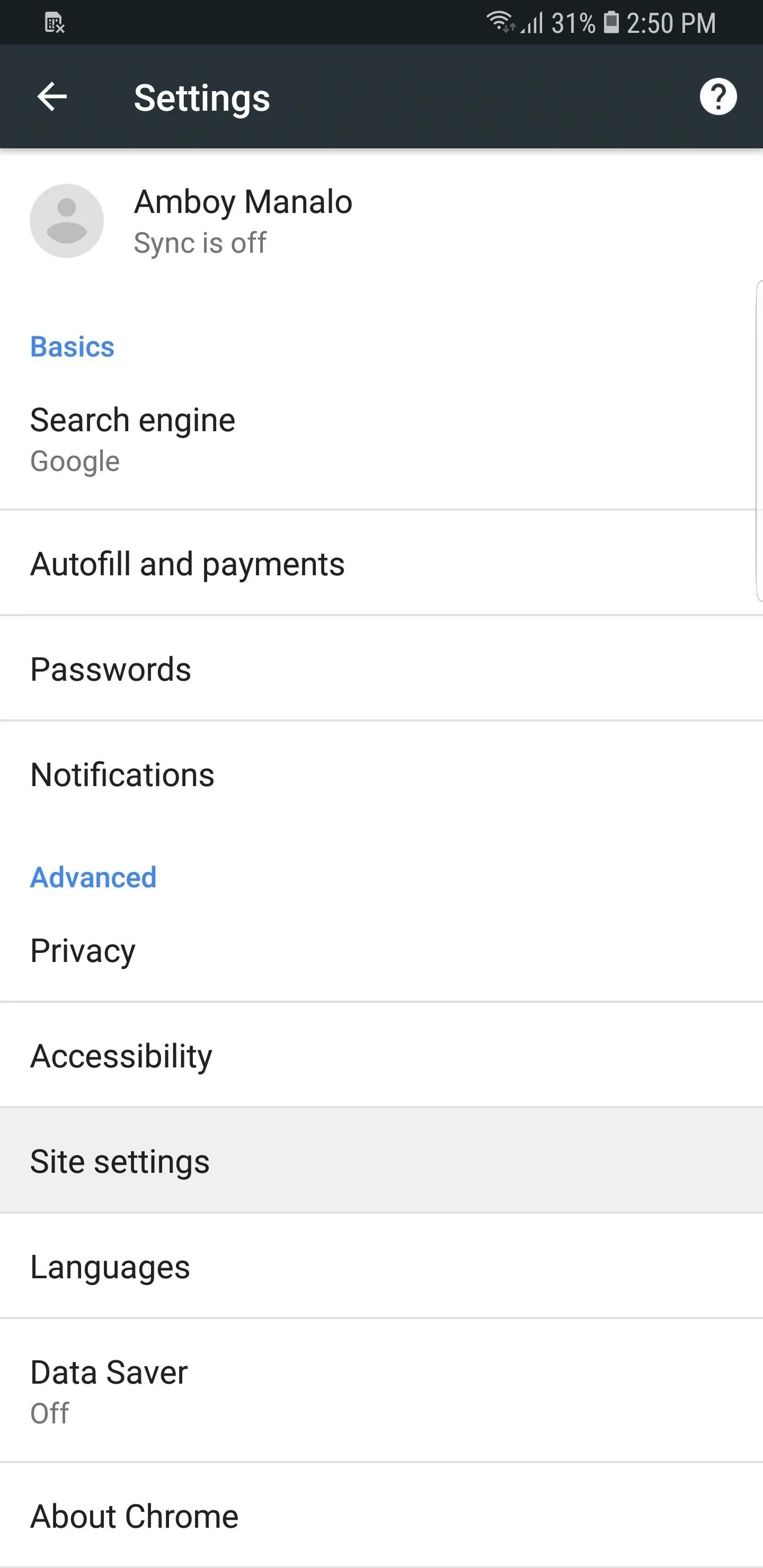Open the Privacy settings
This screenshot has width=763, height=1568.
[381, 950]
